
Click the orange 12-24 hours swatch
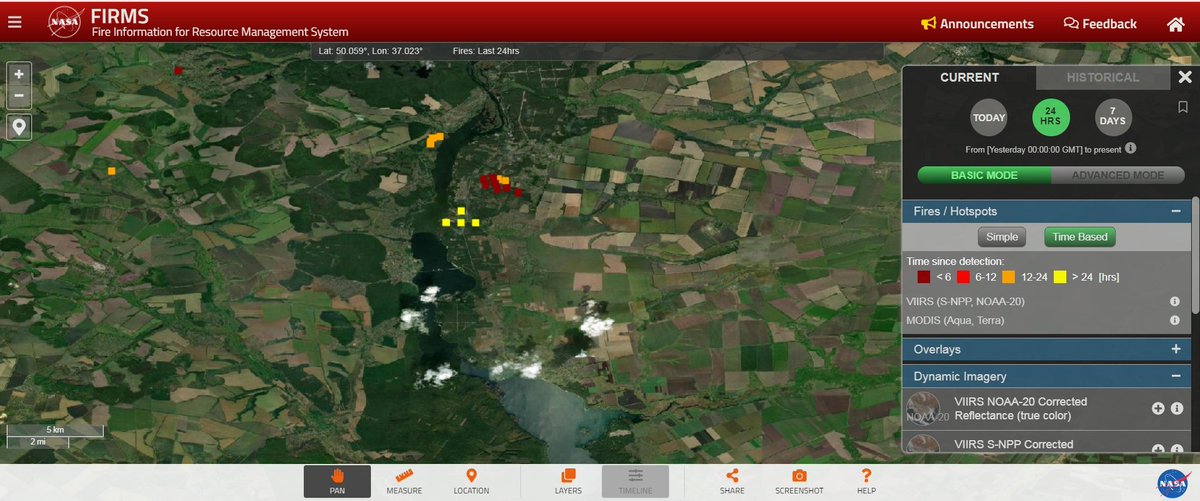click(1007, 276)
